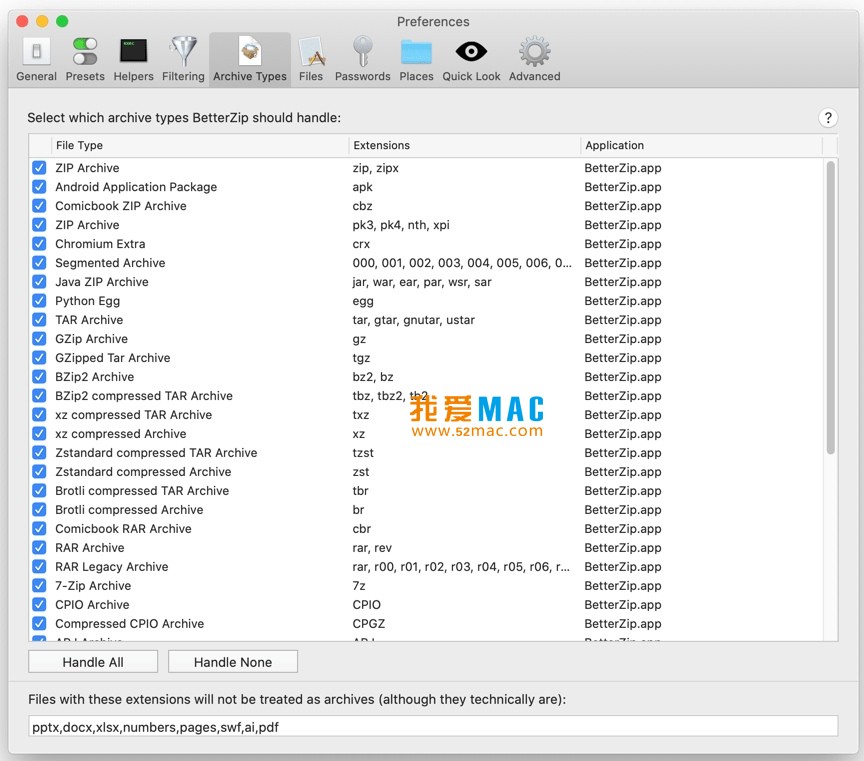Screen dimensions: 864x761
Task: Toggle the Android Application Package checkbox
Action: tap(39, 187)
